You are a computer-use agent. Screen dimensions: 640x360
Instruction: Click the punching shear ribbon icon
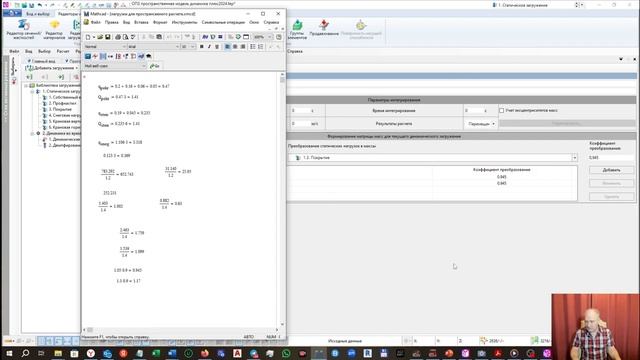point(324,28)
